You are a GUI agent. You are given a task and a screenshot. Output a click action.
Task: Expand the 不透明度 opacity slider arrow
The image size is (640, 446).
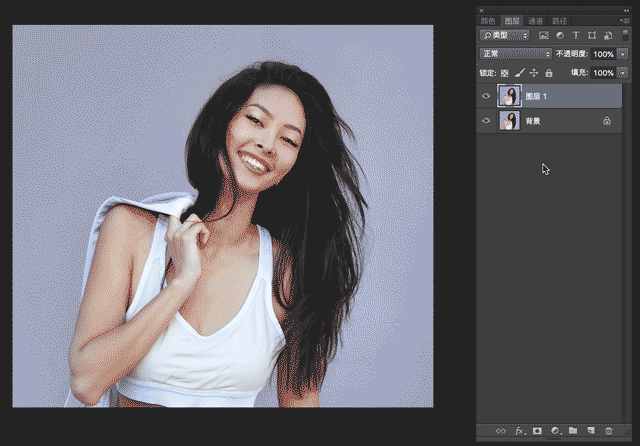(x=623, y=54)
